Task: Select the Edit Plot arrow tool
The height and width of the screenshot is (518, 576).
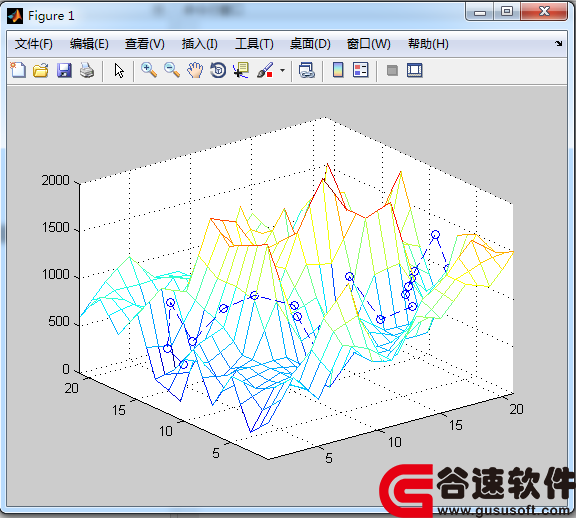Action: tap(119, 70)
